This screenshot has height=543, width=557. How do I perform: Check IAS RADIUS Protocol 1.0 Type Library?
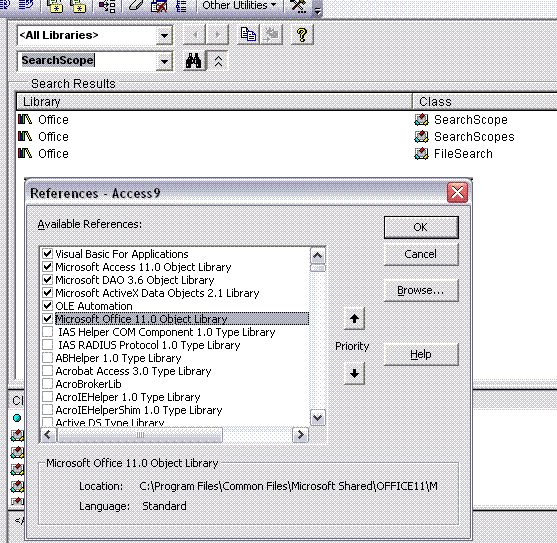[47, 345]
